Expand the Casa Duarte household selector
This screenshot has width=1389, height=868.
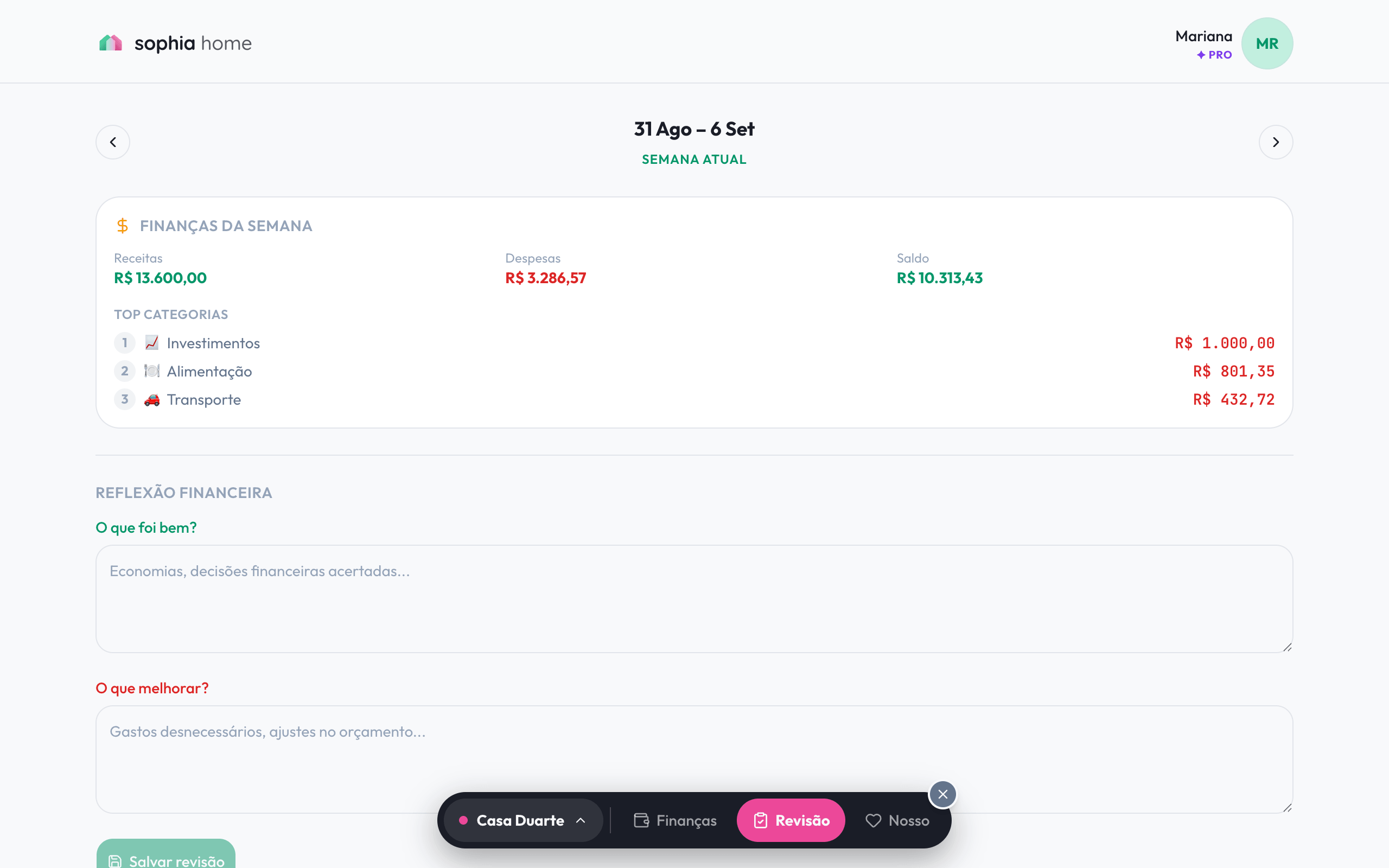pyautogui.click(x=523, y=820)
